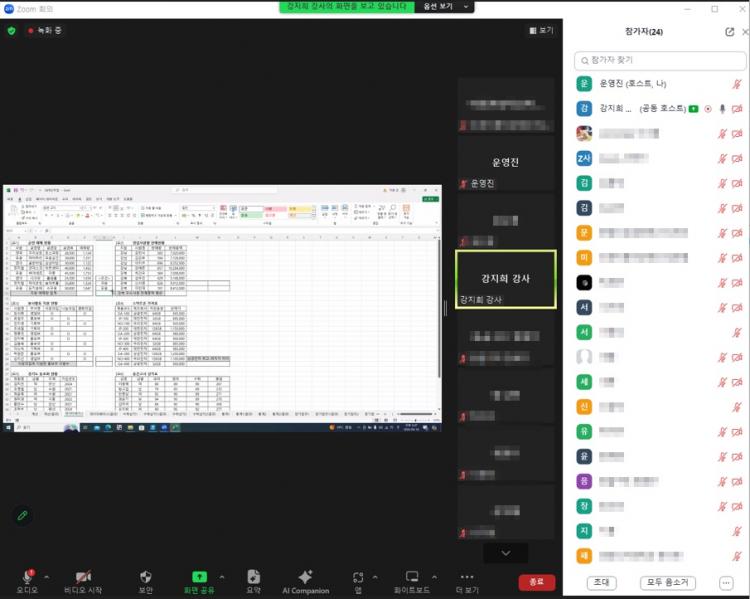Image resolution: width=750 pixels, height=599 pixels.
Task: Expand the share screen options arrow
Action: click(x=222, y=577)
